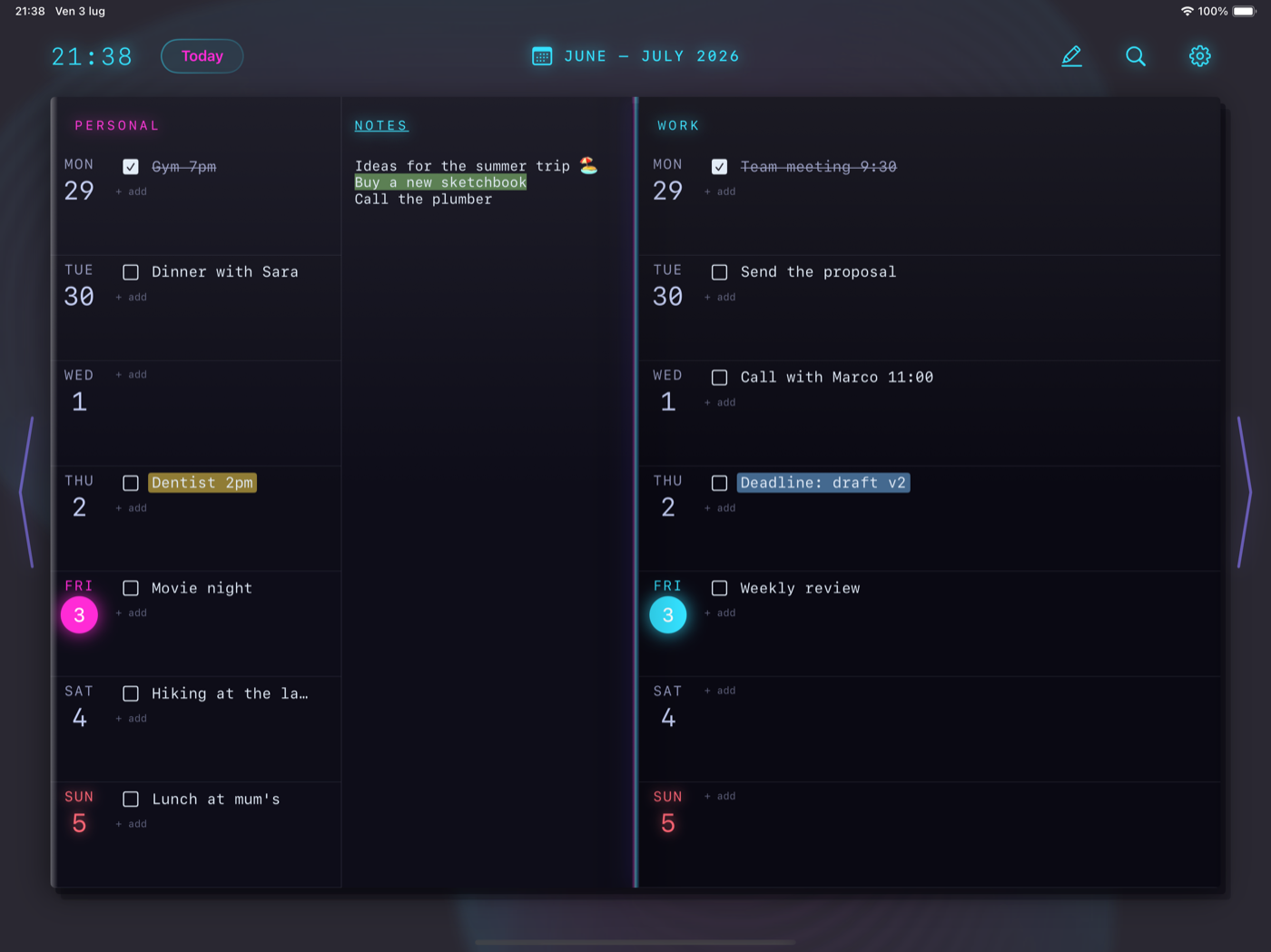The height and width of the screenshot is (952, 1271).
Task: Open the pencil edit tool
Action: coord(1071,56)
